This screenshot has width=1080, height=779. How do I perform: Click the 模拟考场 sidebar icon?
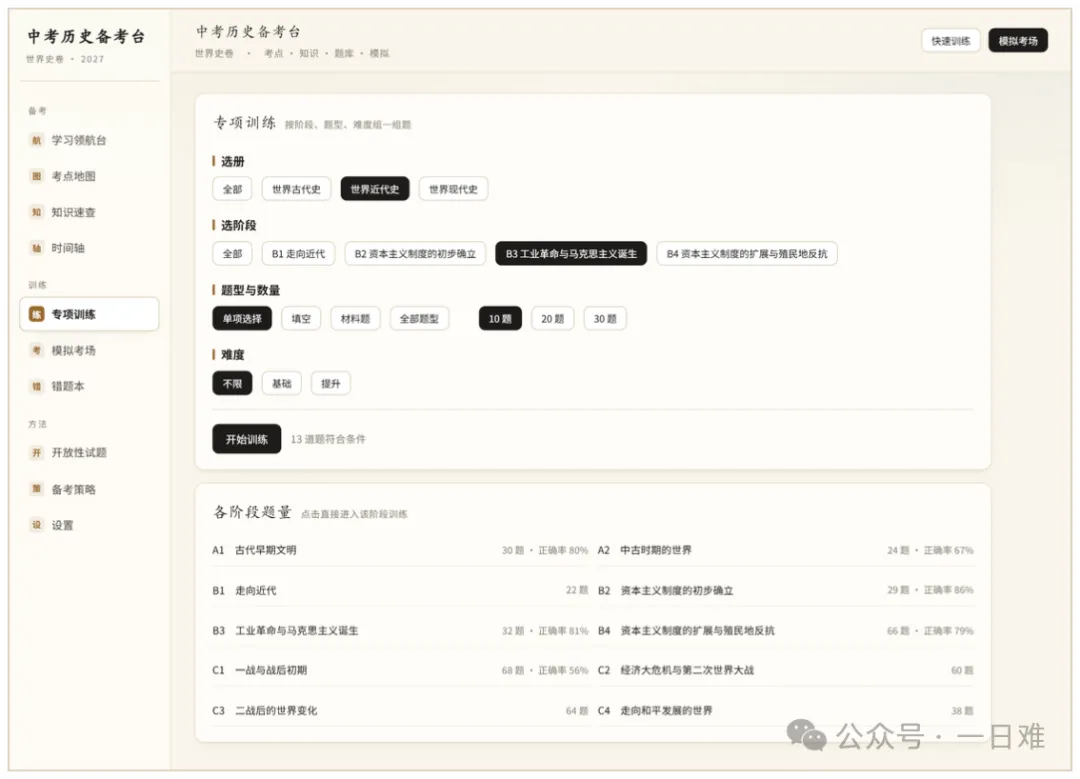[x=37, y=351]
